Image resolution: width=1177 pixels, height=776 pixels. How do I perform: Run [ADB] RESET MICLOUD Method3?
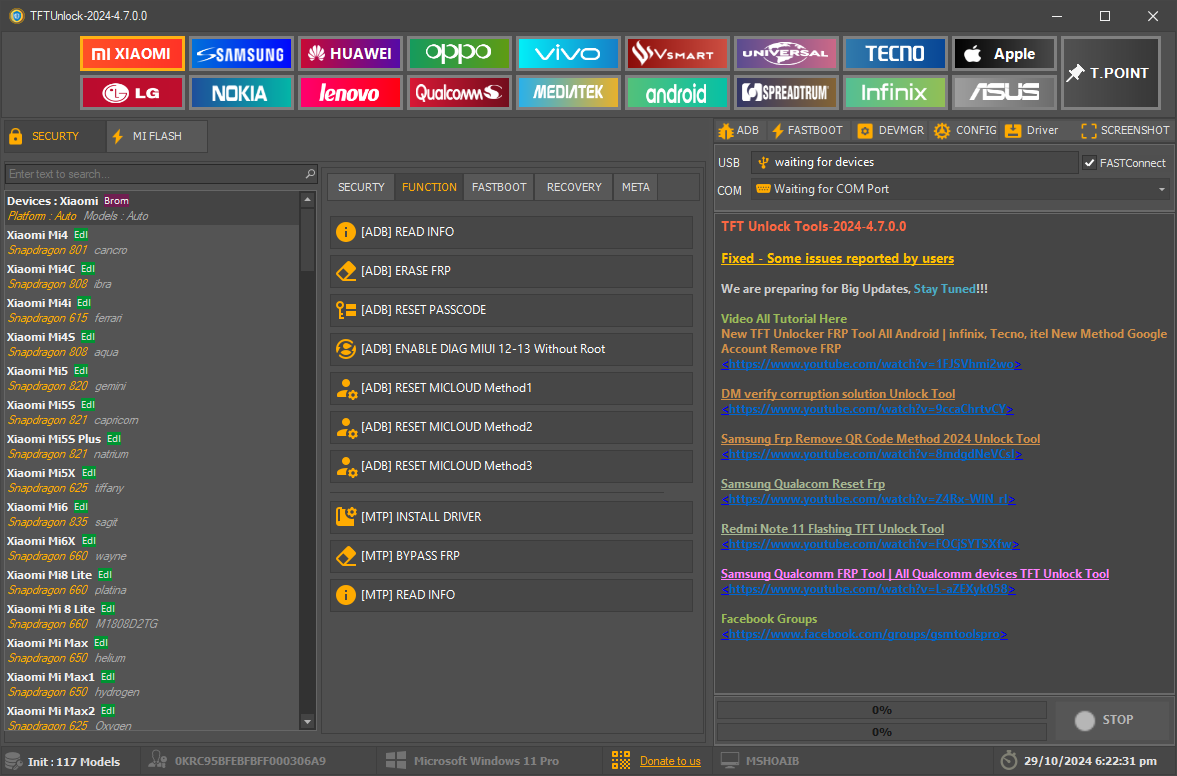point(511,466)
